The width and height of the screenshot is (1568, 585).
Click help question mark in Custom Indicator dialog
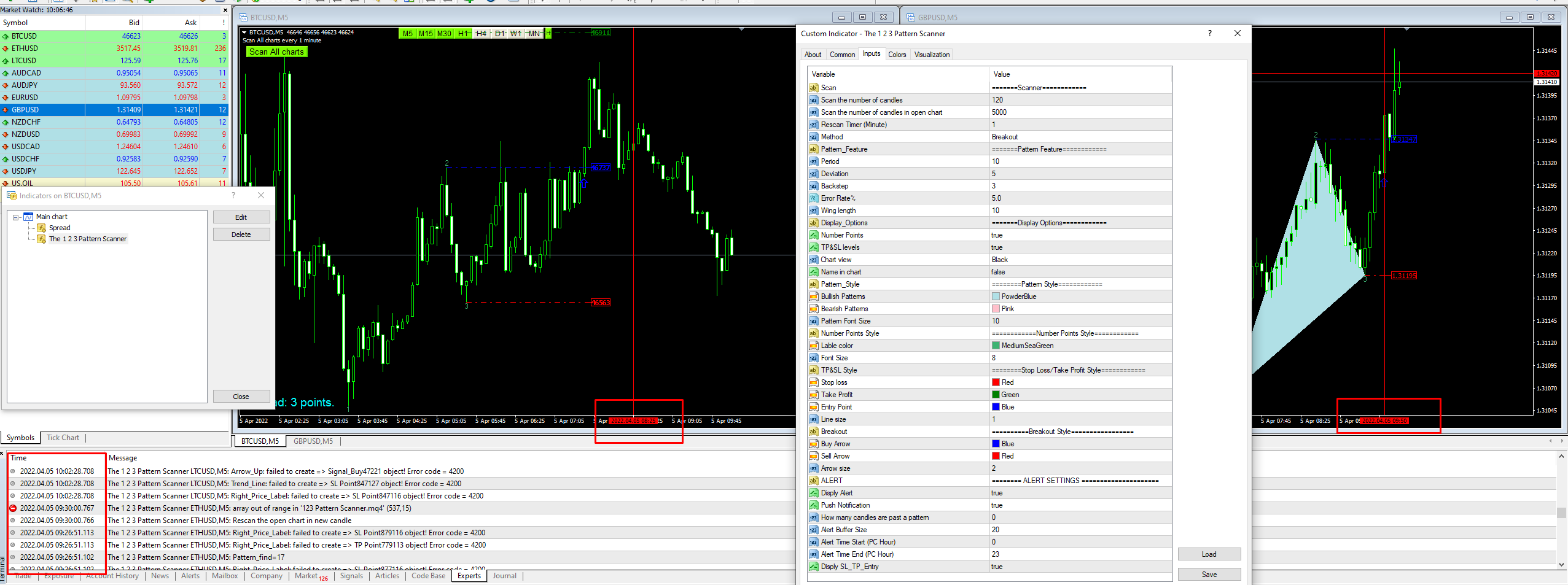pyautogui.click(x=1210, y=34)
